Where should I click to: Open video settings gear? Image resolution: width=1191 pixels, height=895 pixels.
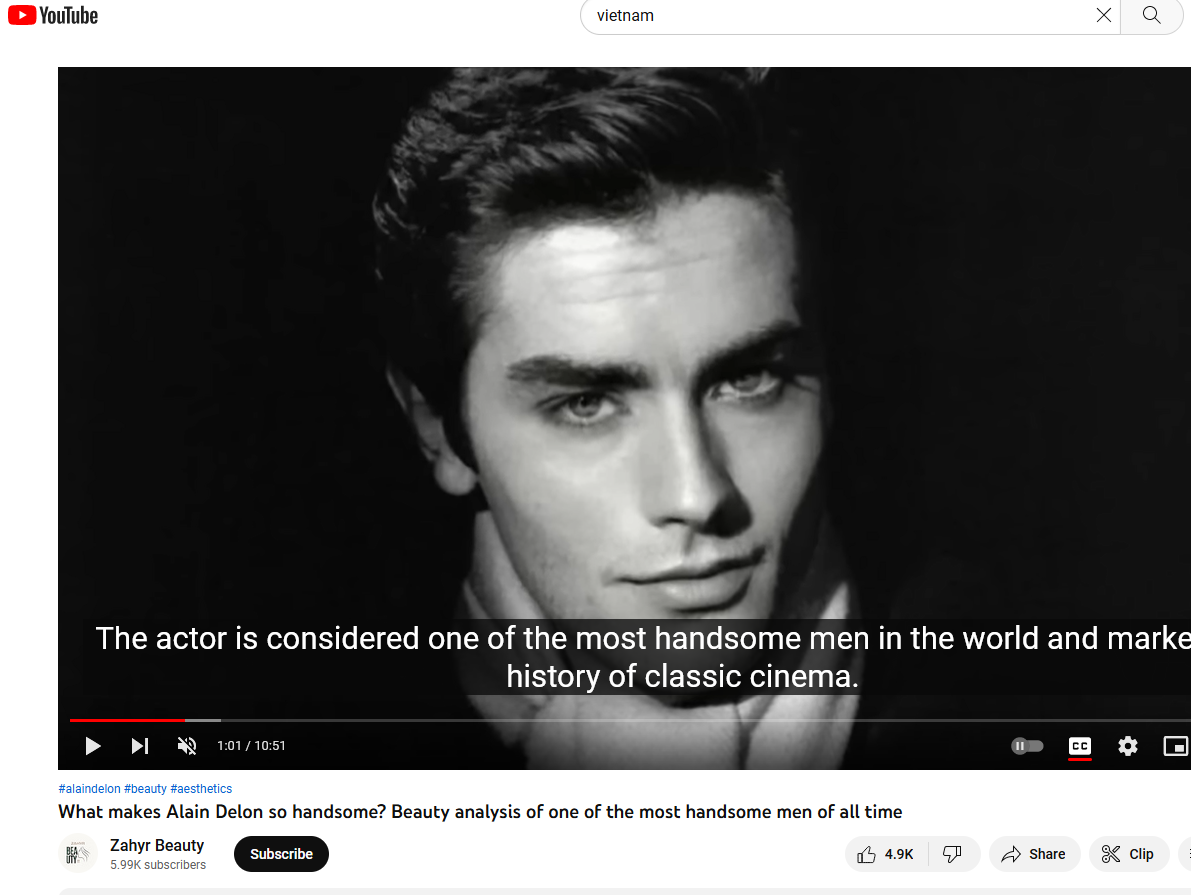click(1128, 746)
